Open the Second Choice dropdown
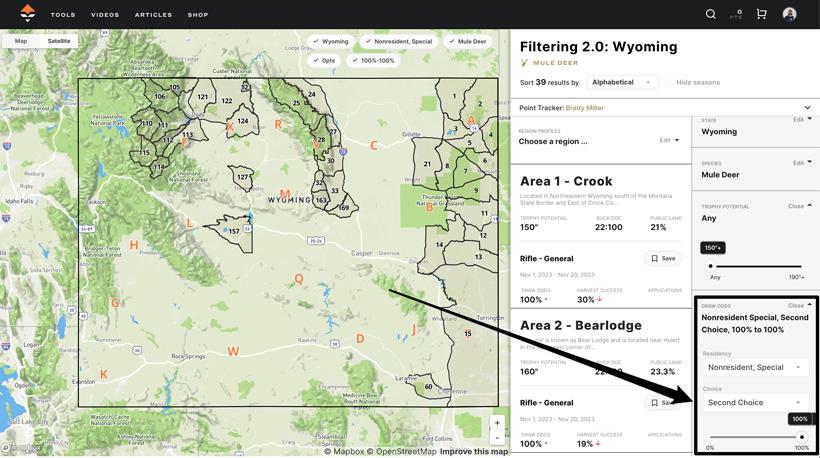This screenshot has width=820, height=458. pyautogui.click(x=754, y=403)
